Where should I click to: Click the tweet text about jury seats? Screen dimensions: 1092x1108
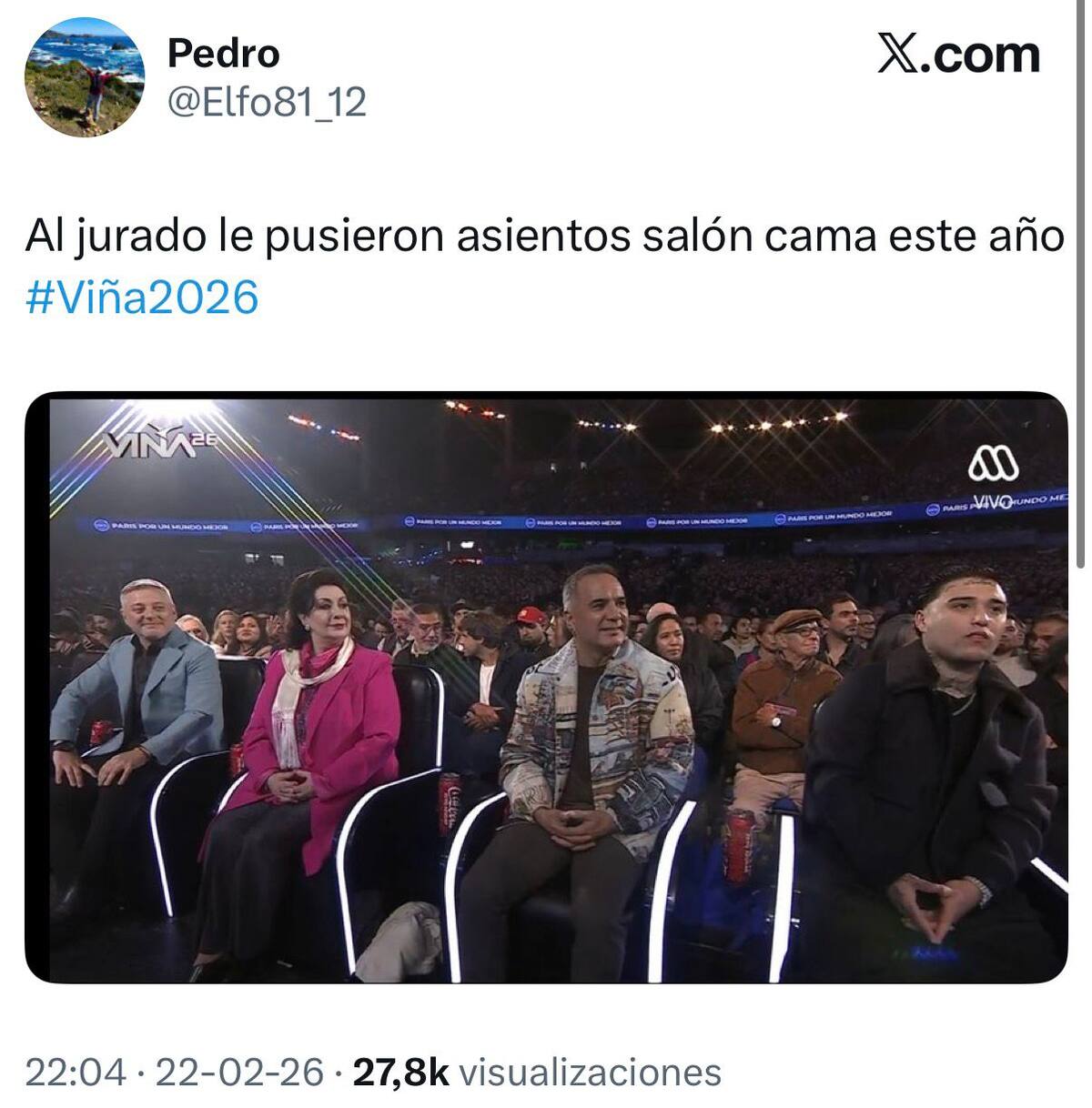click(x=544, y=237)
